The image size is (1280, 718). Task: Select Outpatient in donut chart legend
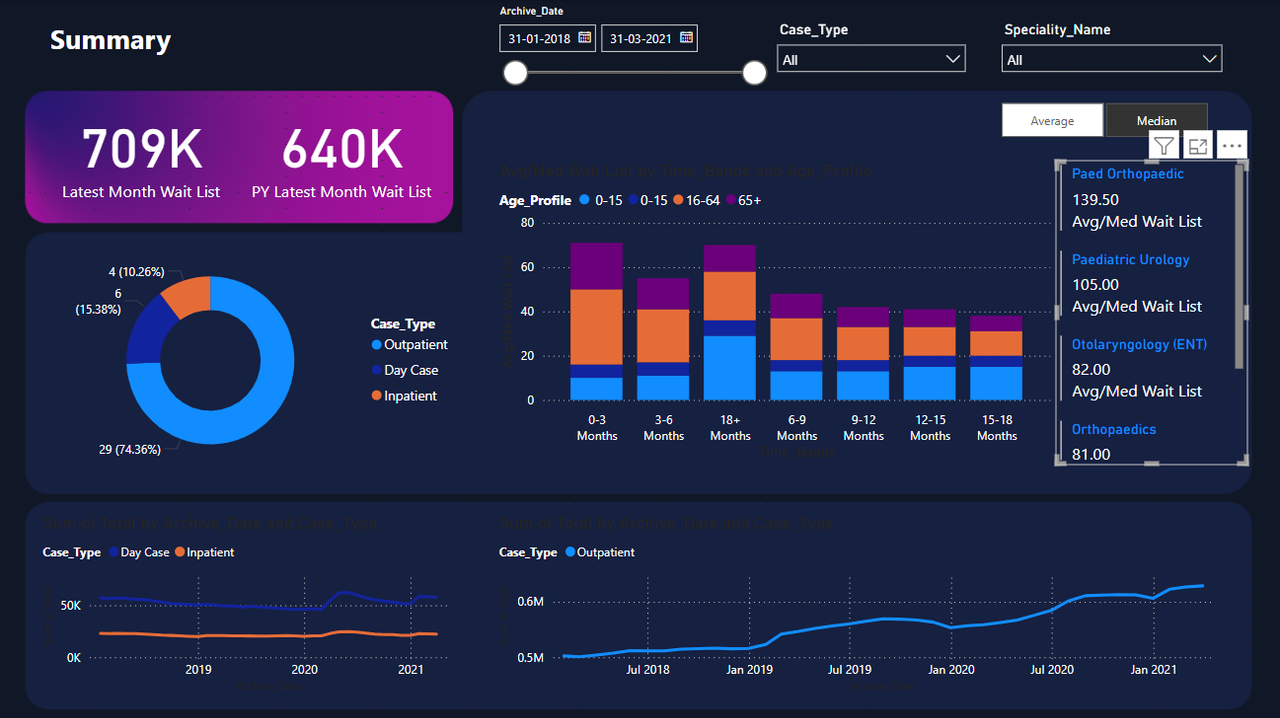[x=409, y=345]
